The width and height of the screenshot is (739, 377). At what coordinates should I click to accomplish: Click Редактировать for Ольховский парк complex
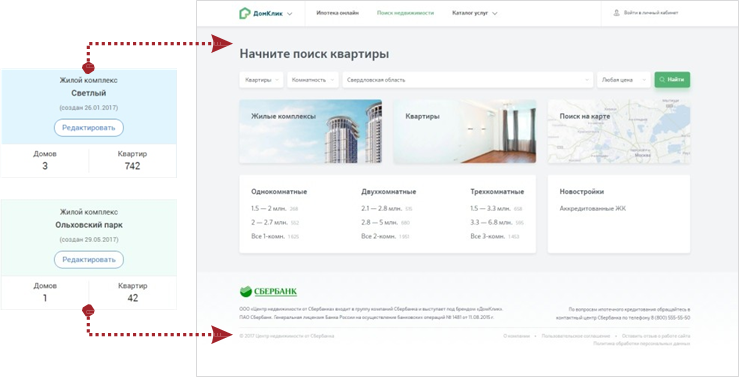click(x=89, y=260)
